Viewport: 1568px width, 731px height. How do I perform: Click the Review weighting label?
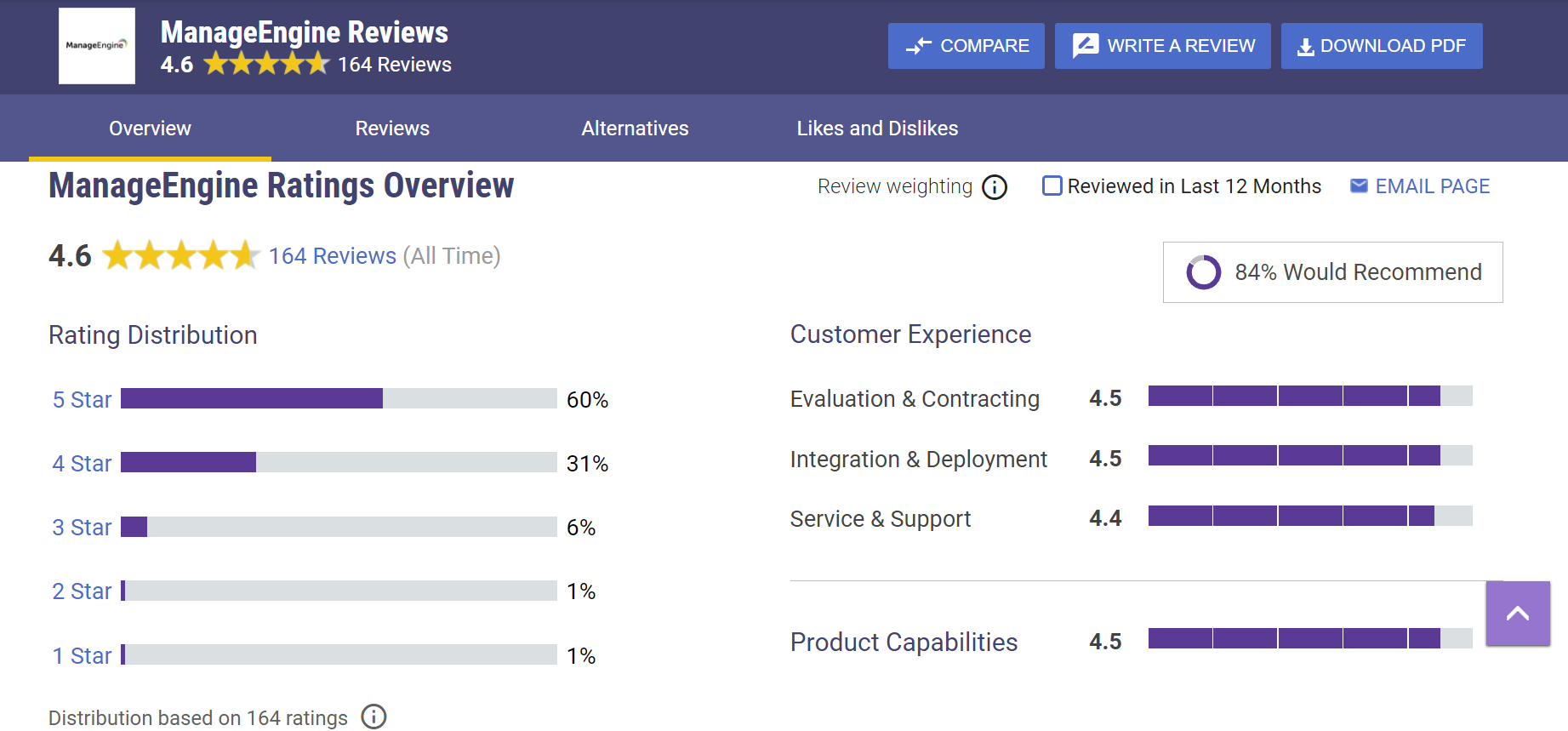(895, 186)
